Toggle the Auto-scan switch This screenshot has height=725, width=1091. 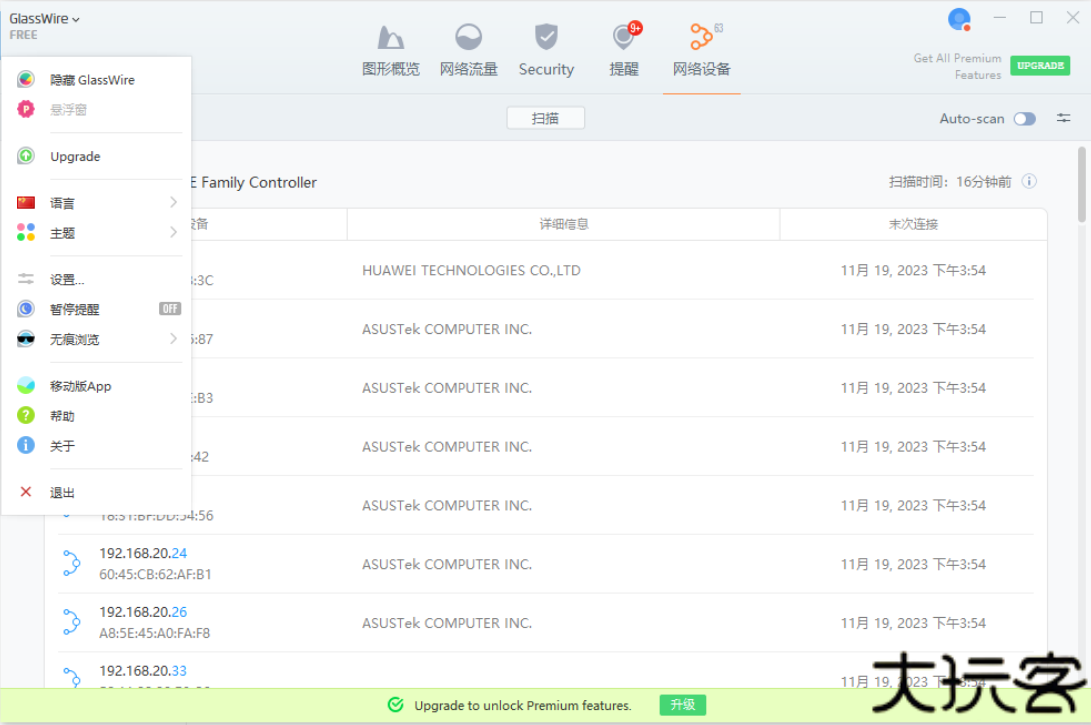pos(1024,119)
